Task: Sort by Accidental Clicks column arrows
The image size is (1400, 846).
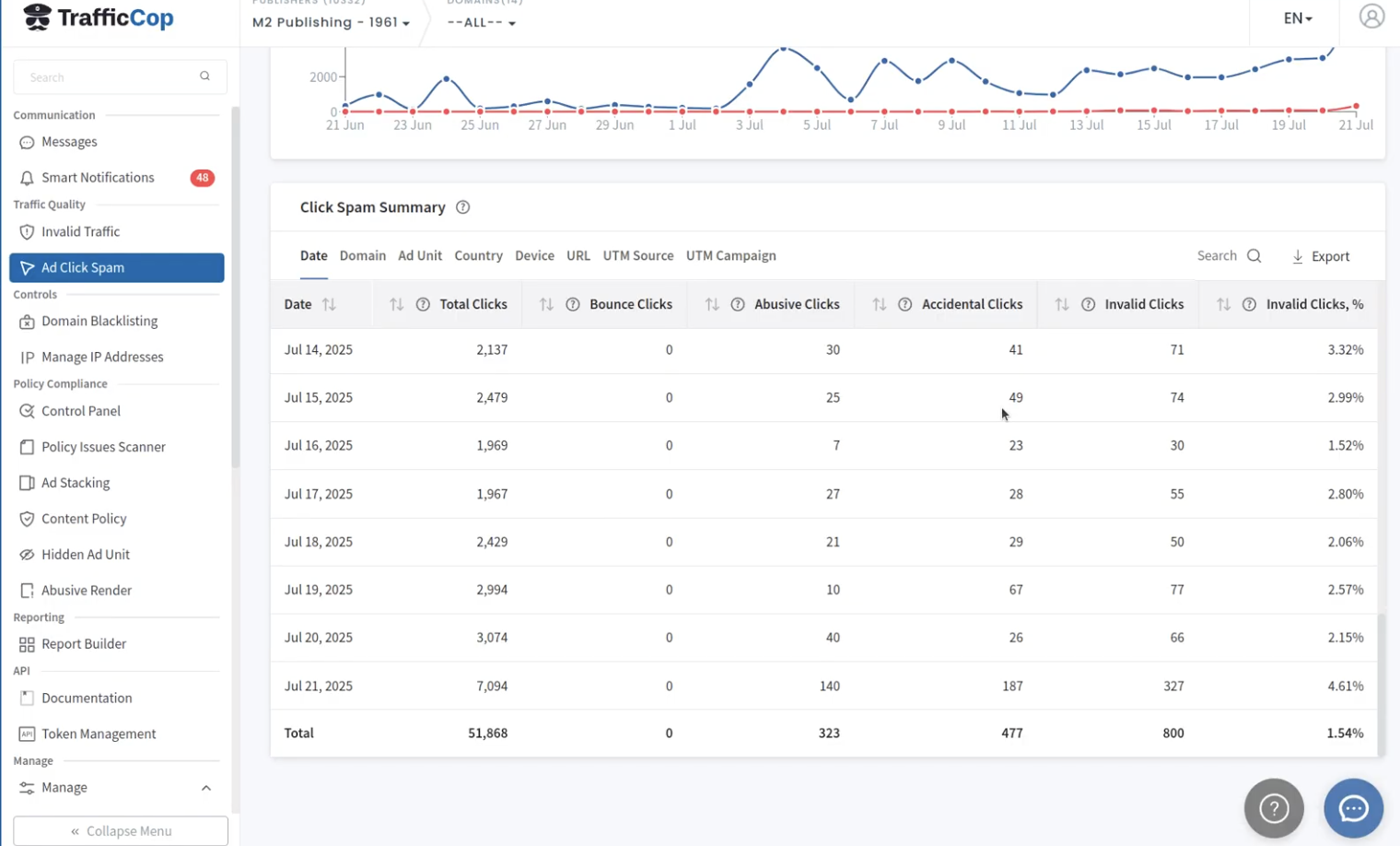Action: click(x=880, y=304)
